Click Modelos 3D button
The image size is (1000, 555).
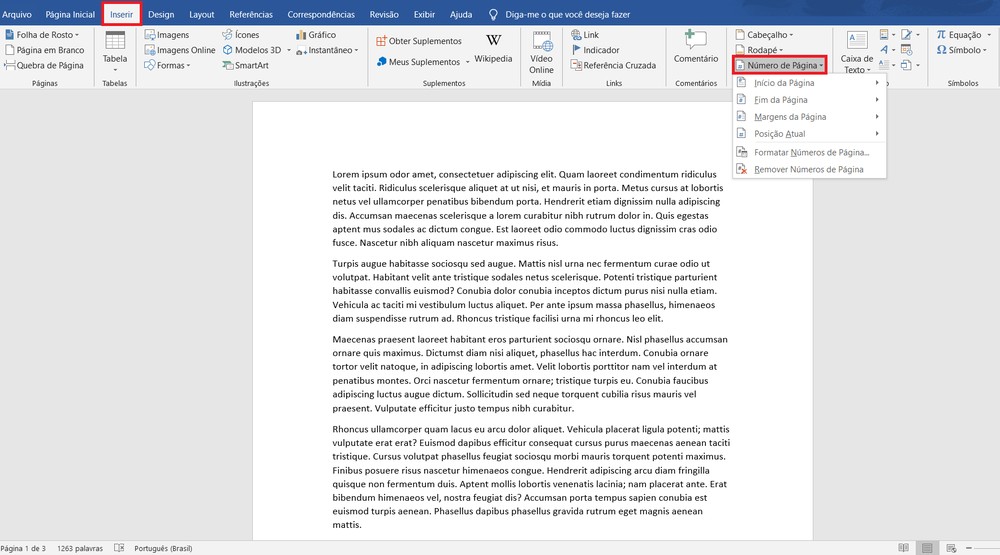[x=252, y=50]
